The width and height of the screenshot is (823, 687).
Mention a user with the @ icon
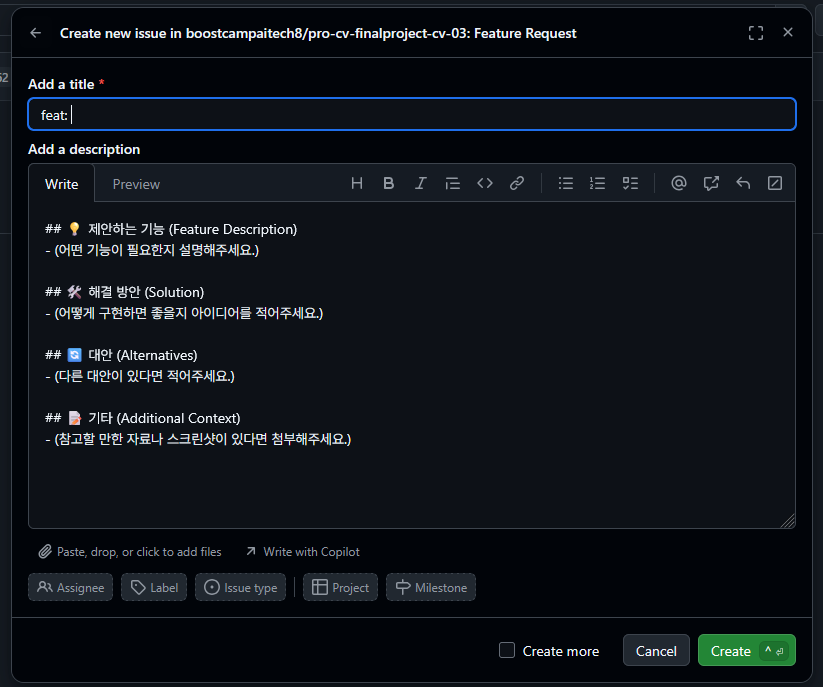[679, 183]
